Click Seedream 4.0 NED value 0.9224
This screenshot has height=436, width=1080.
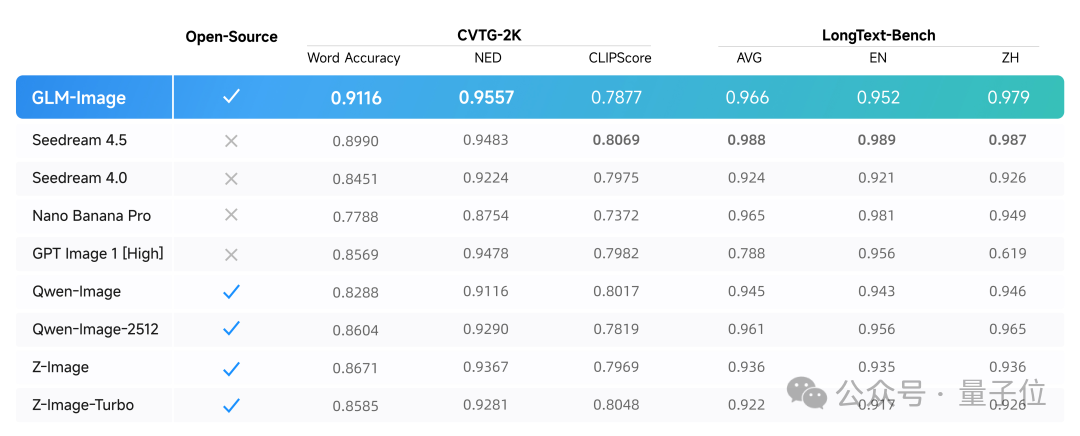point(486,178)
